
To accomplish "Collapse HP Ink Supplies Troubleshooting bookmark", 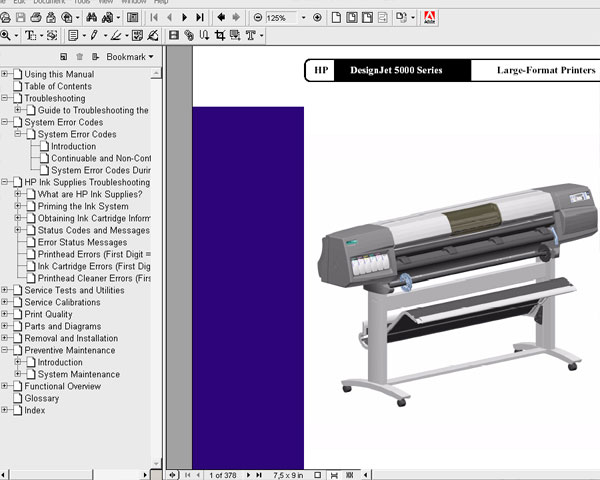I will (5, 182).
